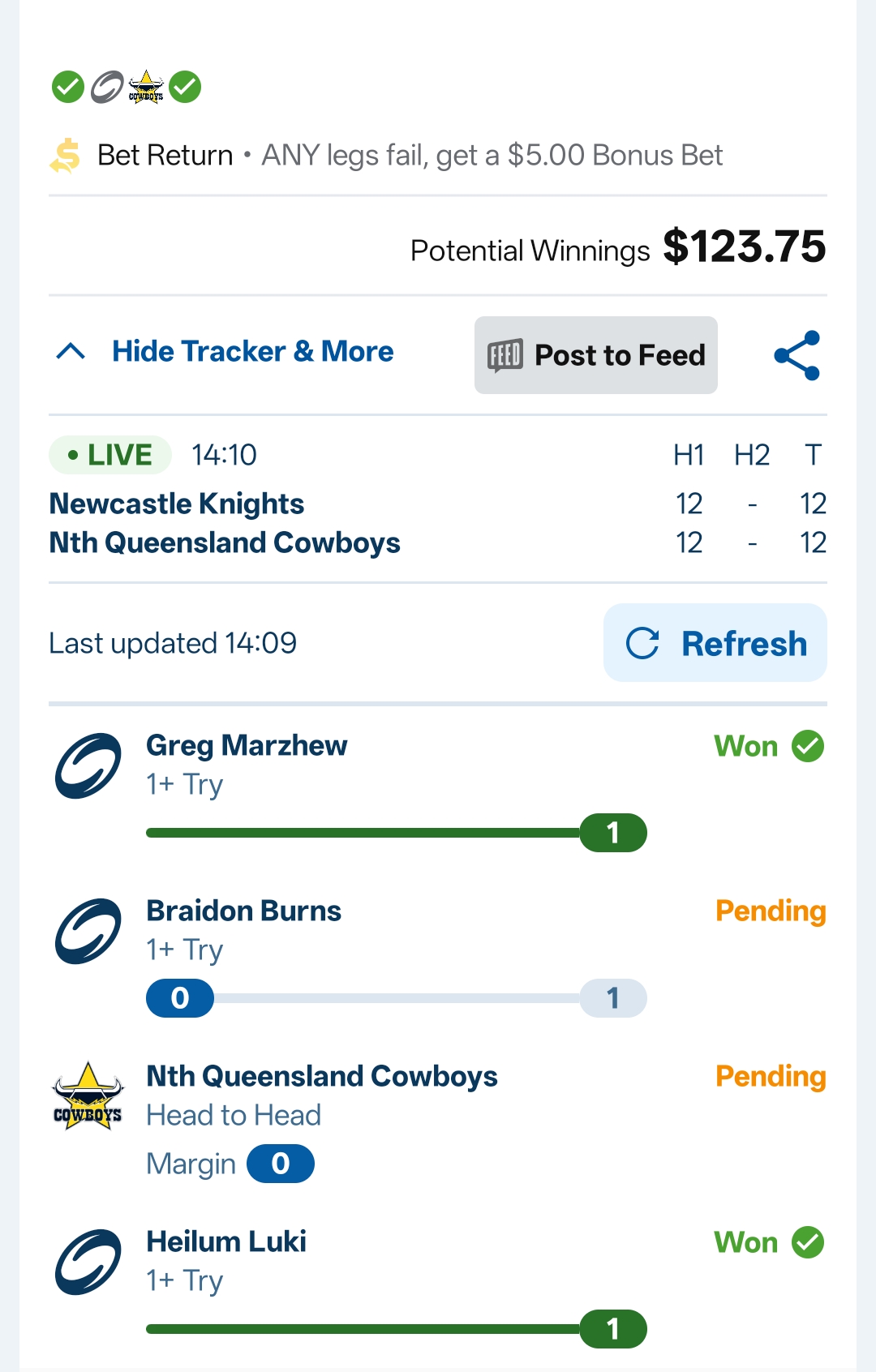Click Greg Marzhew's Won checkmark
The height and width of the screenshot is (1372, 876).
point(808,746)
